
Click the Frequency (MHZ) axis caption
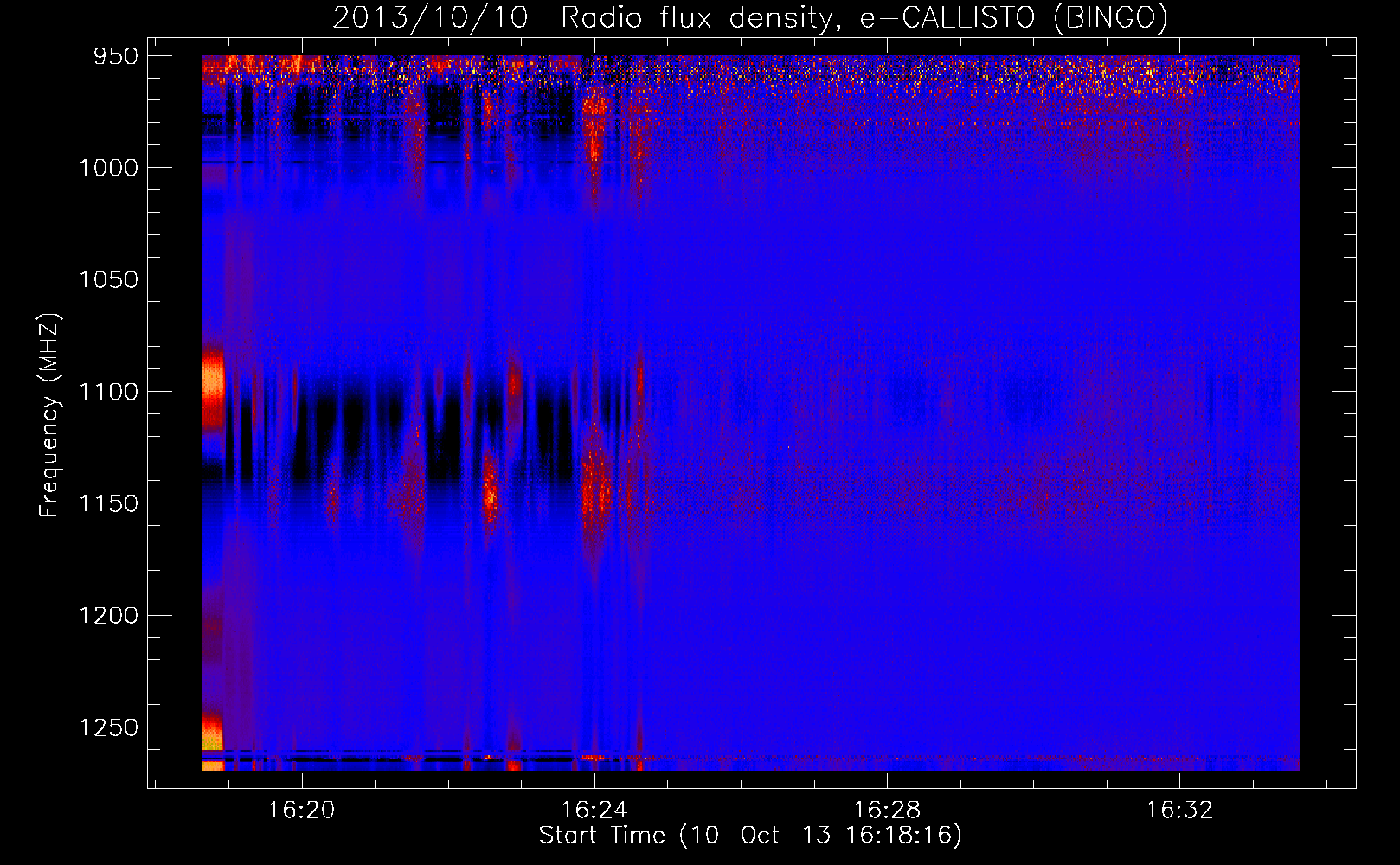tap(49, 415)
